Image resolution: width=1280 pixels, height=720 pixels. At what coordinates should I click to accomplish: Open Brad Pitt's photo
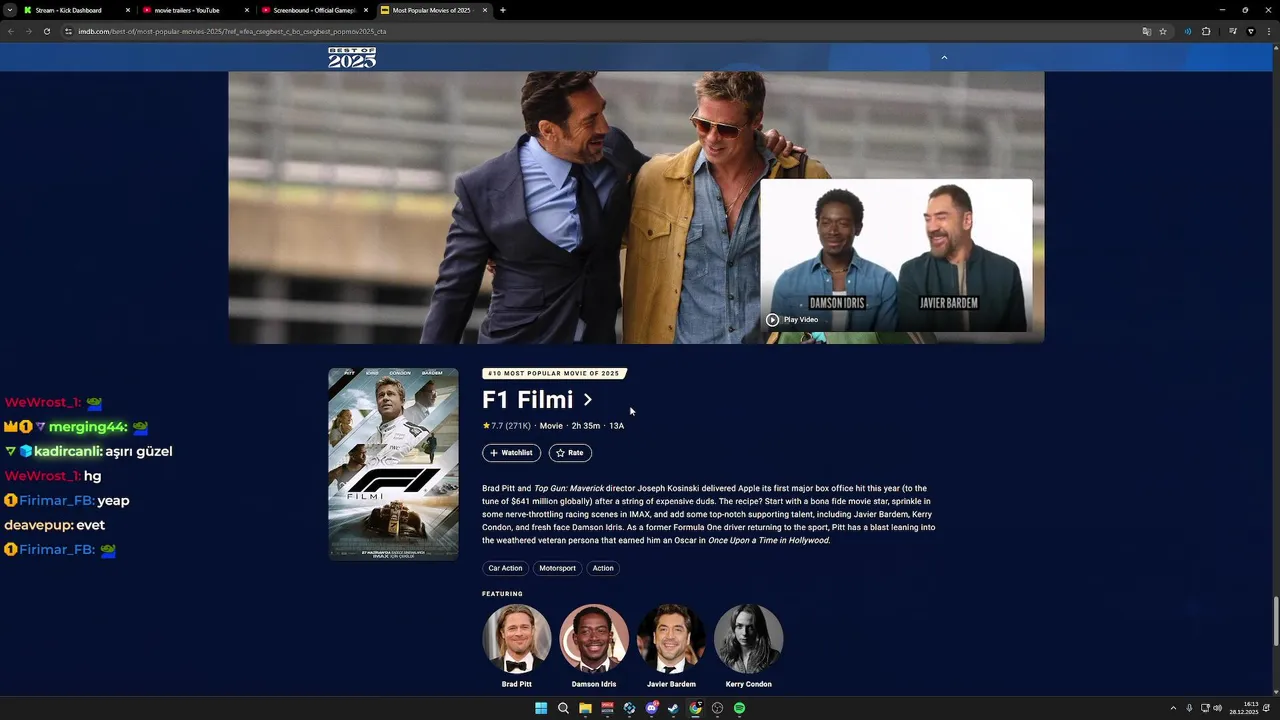517,639
